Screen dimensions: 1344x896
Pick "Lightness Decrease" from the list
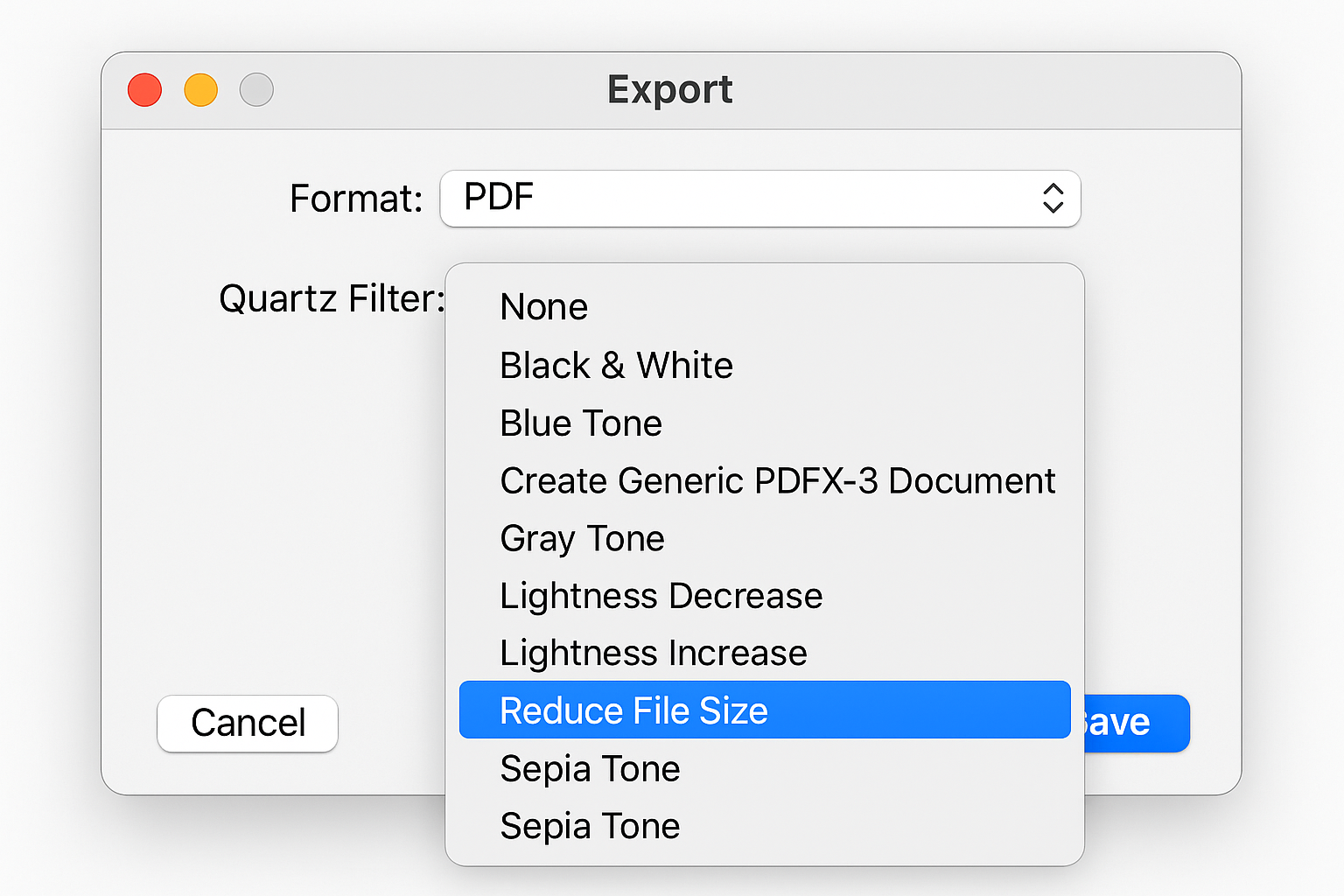coord(661,596)
